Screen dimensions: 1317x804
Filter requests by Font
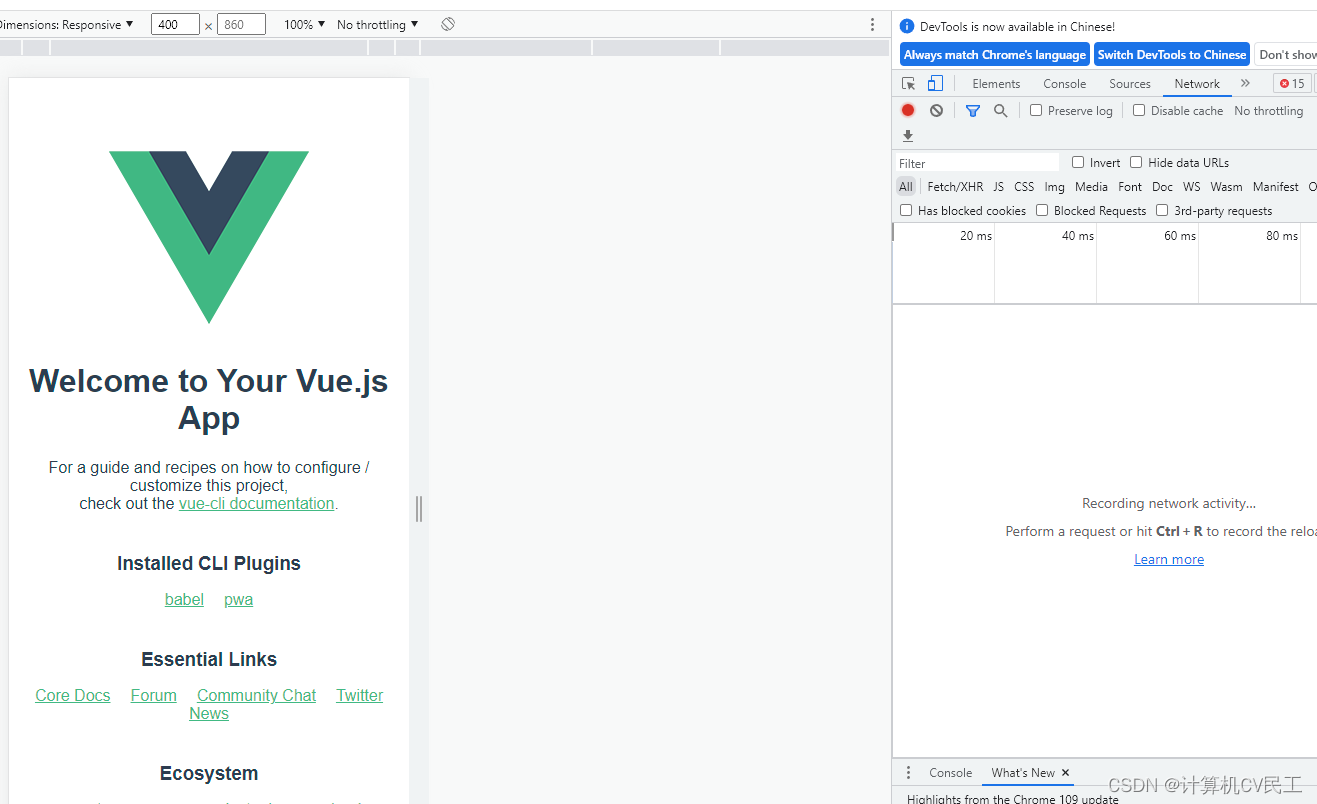(x=1130, y=187)
